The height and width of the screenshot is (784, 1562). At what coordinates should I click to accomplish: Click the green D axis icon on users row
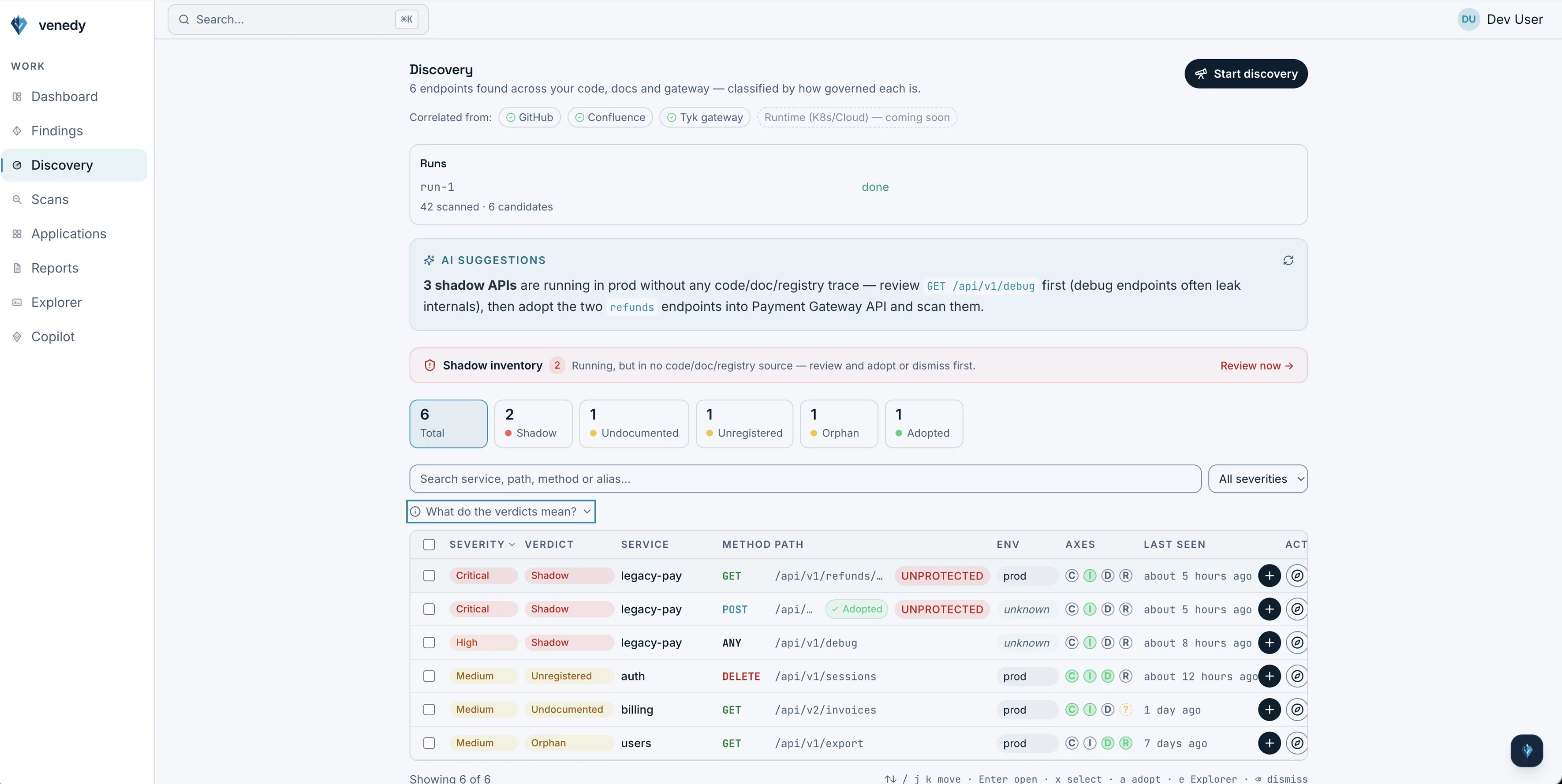tap(1107, 743)
